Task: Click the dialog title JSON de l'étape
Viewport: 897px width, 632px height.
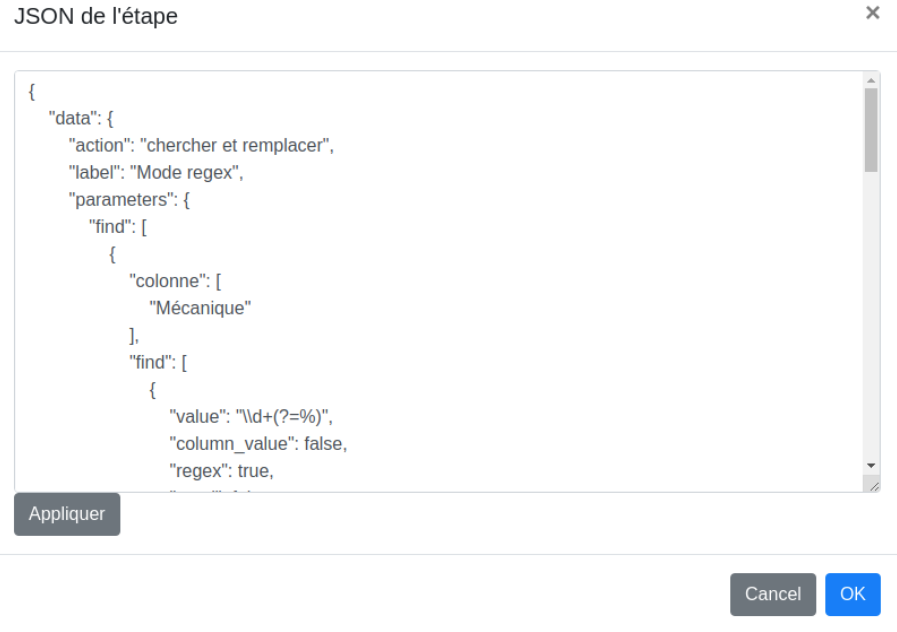Action: pyautogui.click(x=96, y=16)
